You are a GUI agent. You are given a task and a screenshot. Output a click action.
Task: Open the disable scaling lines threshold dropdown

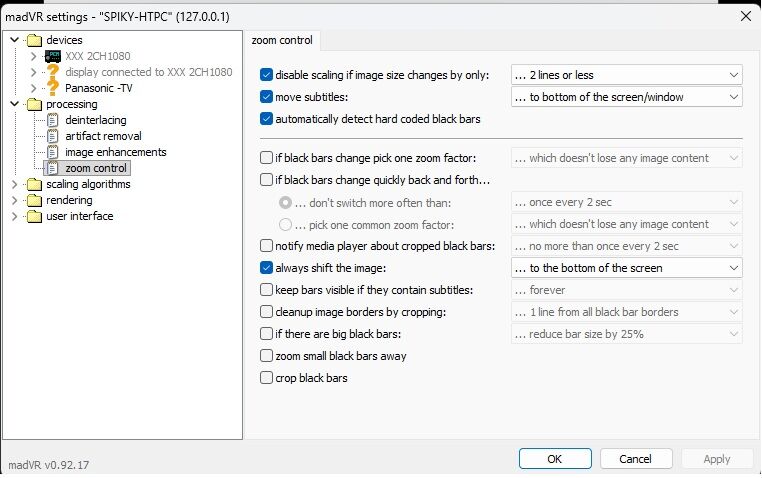626,75
